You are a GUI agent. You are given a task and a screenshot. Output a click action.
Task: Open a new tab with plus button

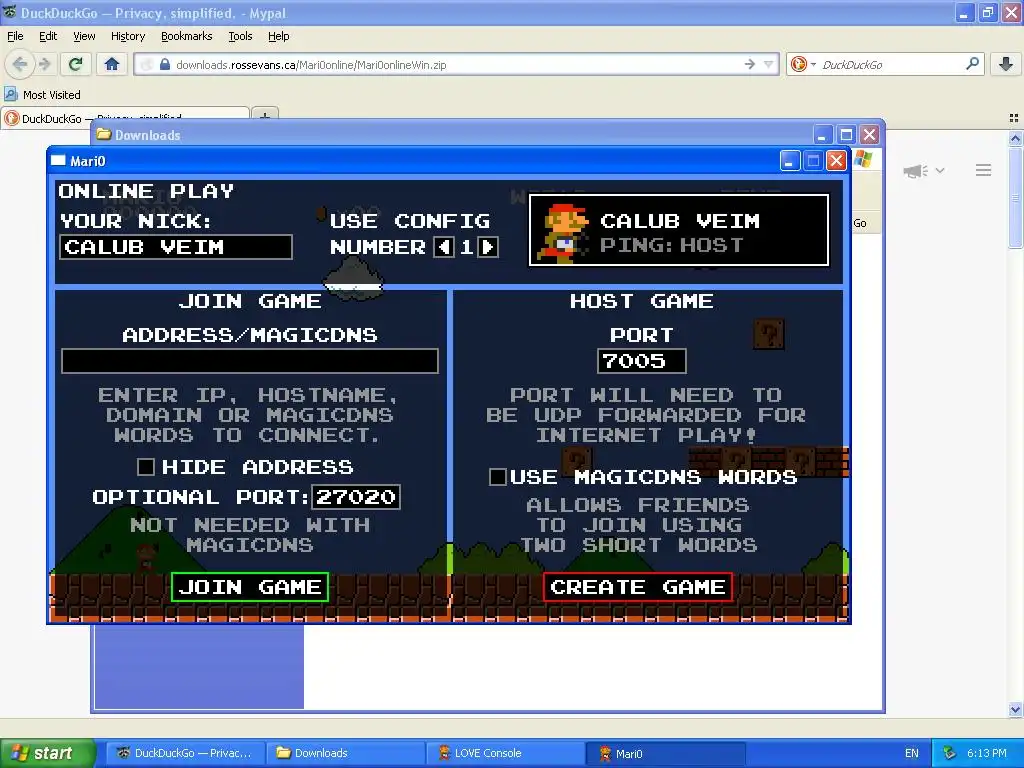point(265,116)
